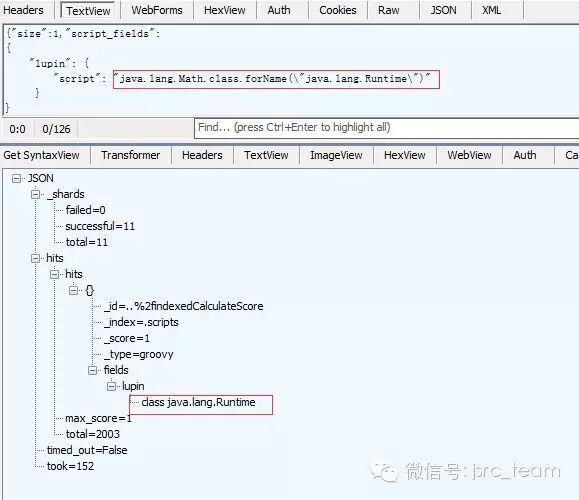
Task: Select the request TextView tab
Action: (x=88, y=11)
